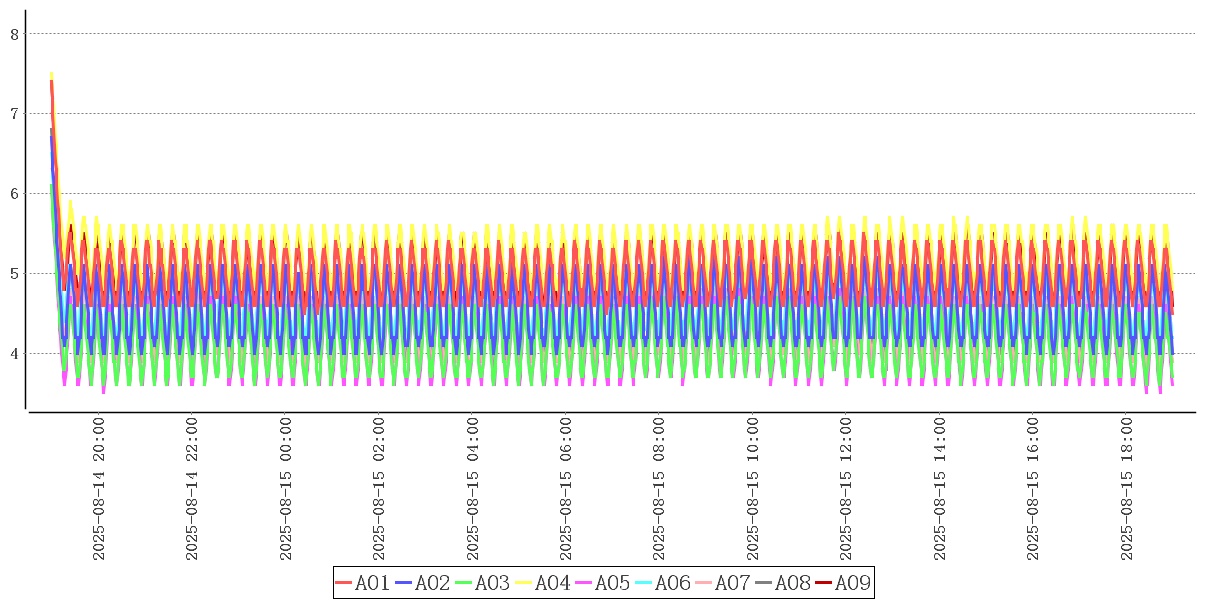The height and width of the screenshot is (600, 1207).
Task: Hide the A07 series via the legend
Action: (722, 583)
